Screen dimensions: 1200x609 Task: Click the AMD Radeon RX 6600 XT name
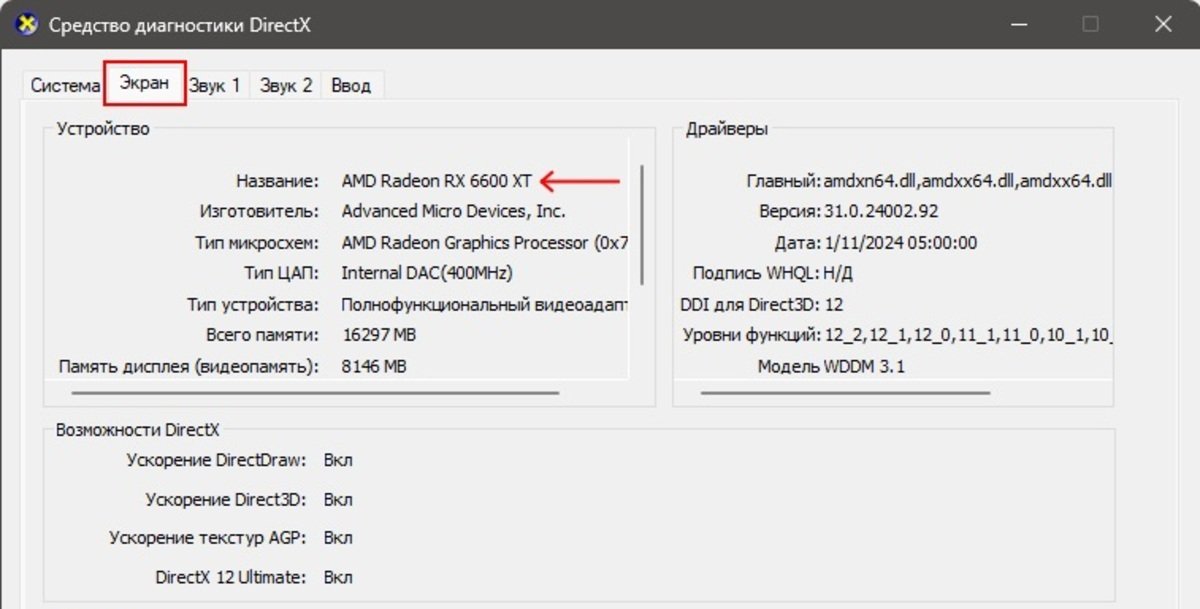pyautogui.click(x=437, y=181)
